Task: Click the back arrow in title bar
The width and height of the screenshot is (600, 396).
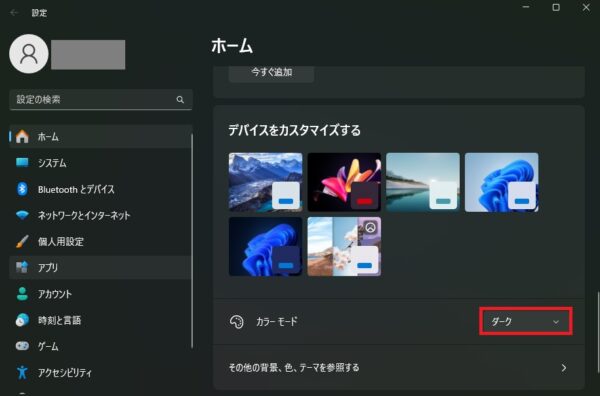Action: point(14,13)
